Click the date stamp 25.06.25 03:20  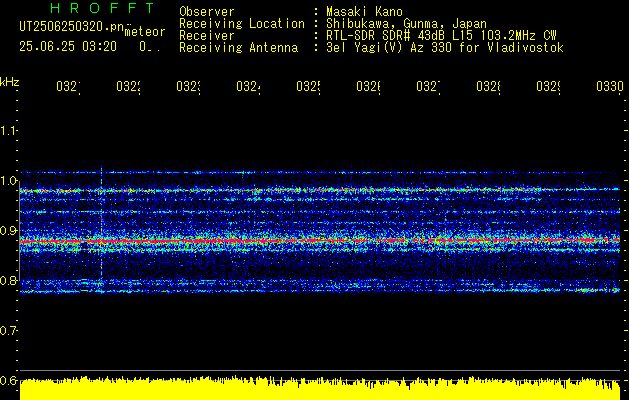point(68,47)
